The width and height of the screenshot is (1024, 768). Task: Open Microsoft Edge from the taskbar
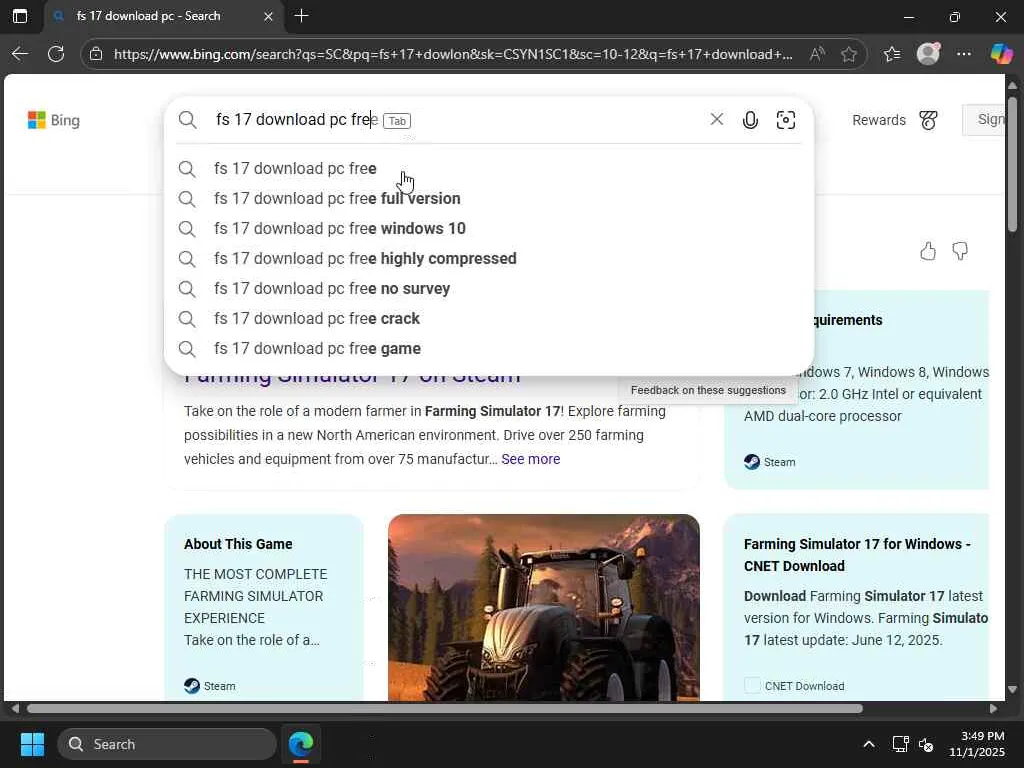pos(301,744)
